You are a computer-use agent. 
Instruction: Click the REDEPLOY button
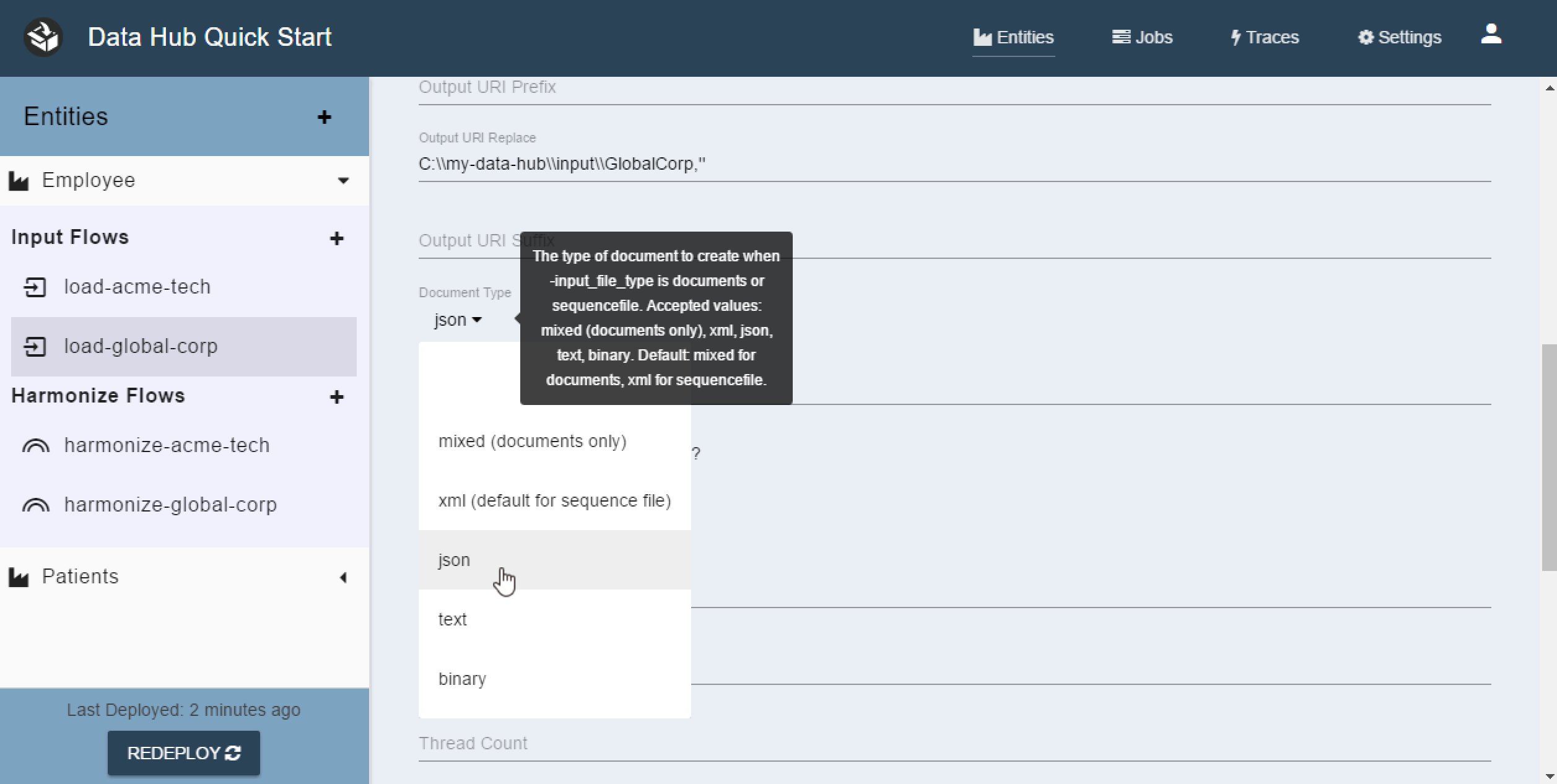183,752
